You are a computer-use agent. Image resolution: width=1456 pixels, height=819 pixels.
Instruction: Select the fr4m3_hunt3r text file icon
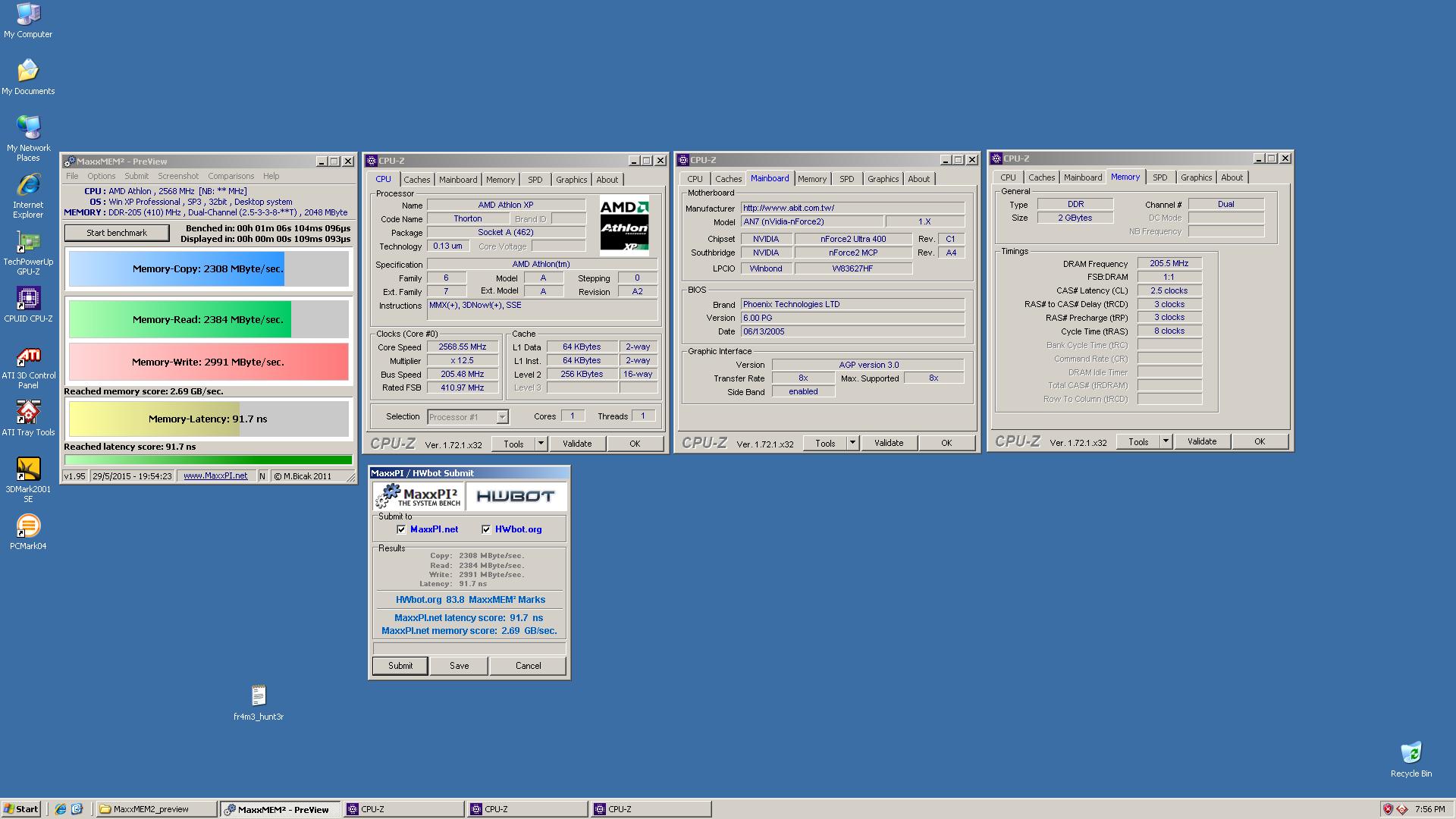pos(259,703)
